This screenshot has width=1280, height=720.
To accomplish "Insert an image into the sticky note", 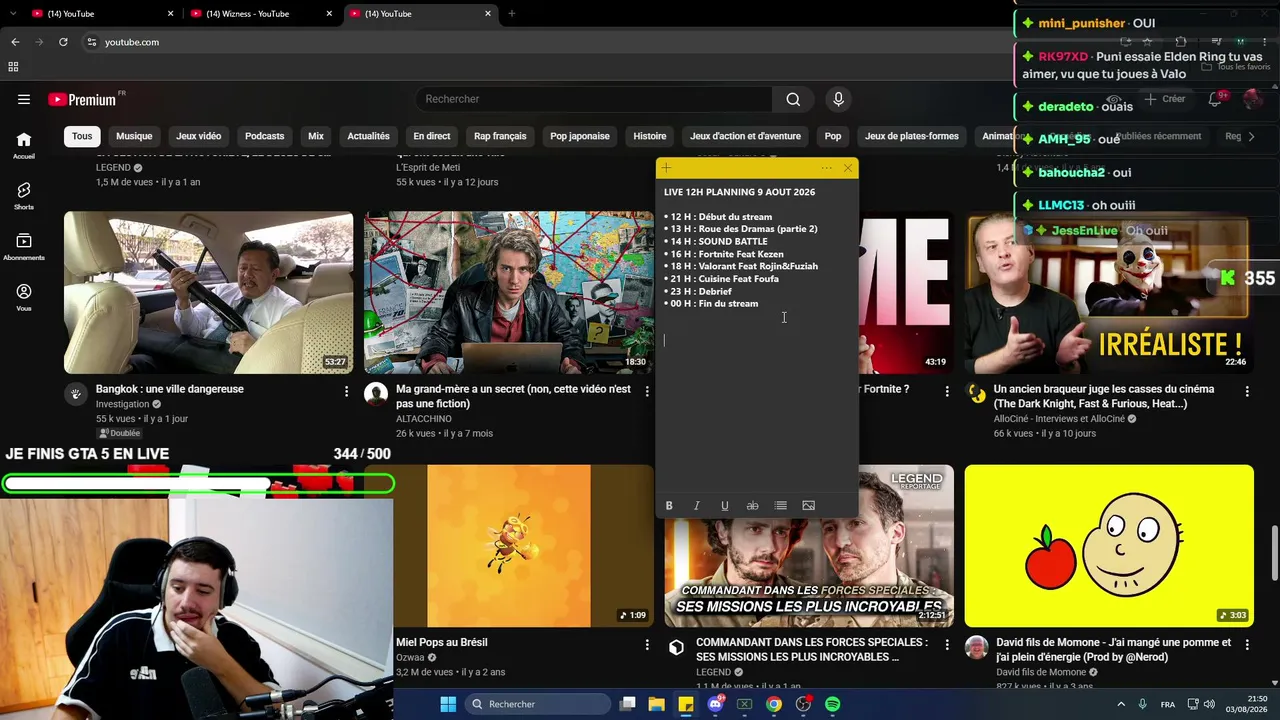I will point(809,506).
